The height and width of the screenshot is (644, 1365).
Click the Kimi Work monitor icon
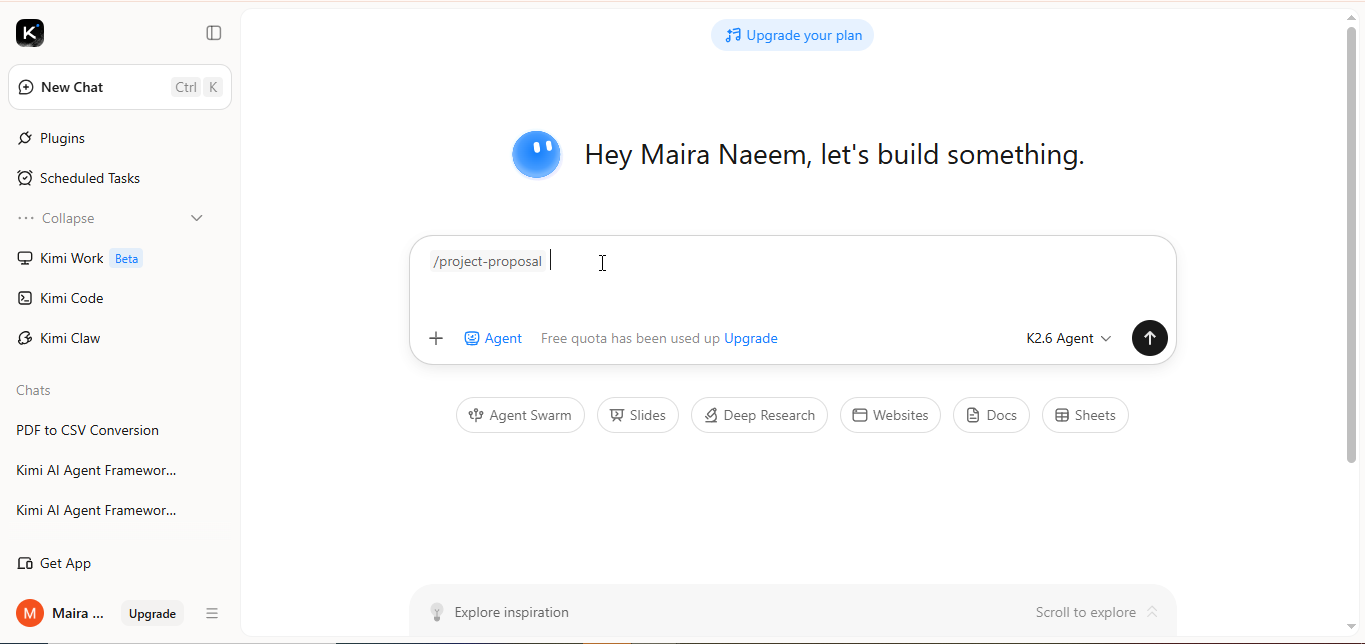tap(25, 258)
